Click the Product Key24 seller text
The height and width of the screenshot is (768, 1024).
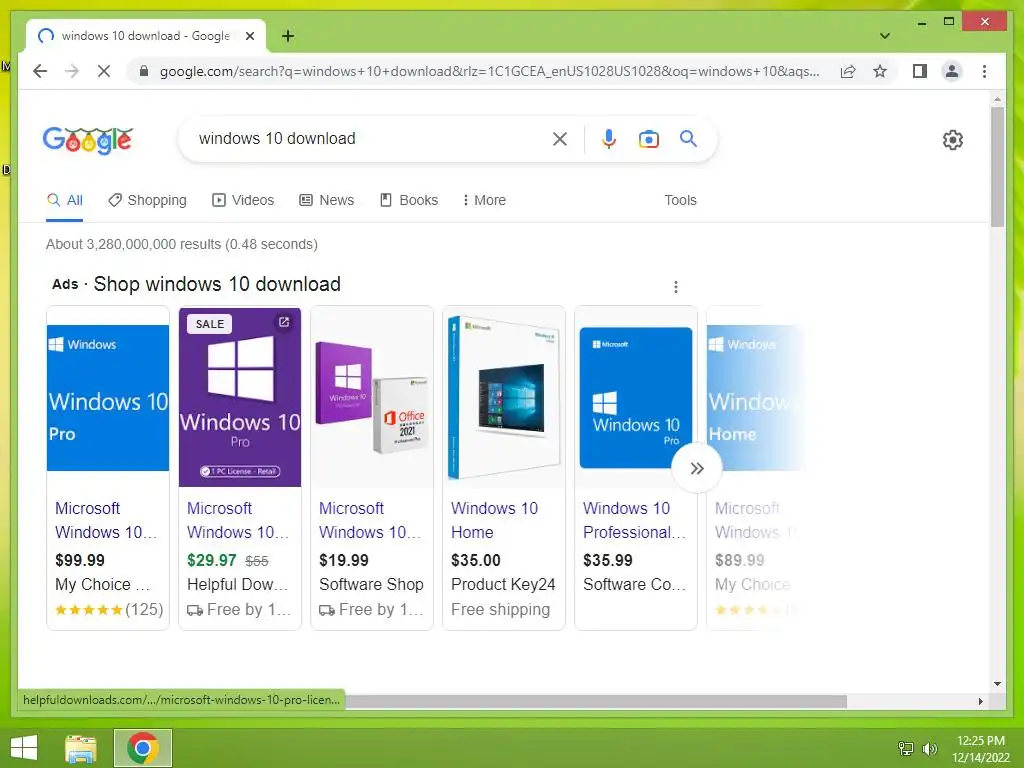point(503,584)
